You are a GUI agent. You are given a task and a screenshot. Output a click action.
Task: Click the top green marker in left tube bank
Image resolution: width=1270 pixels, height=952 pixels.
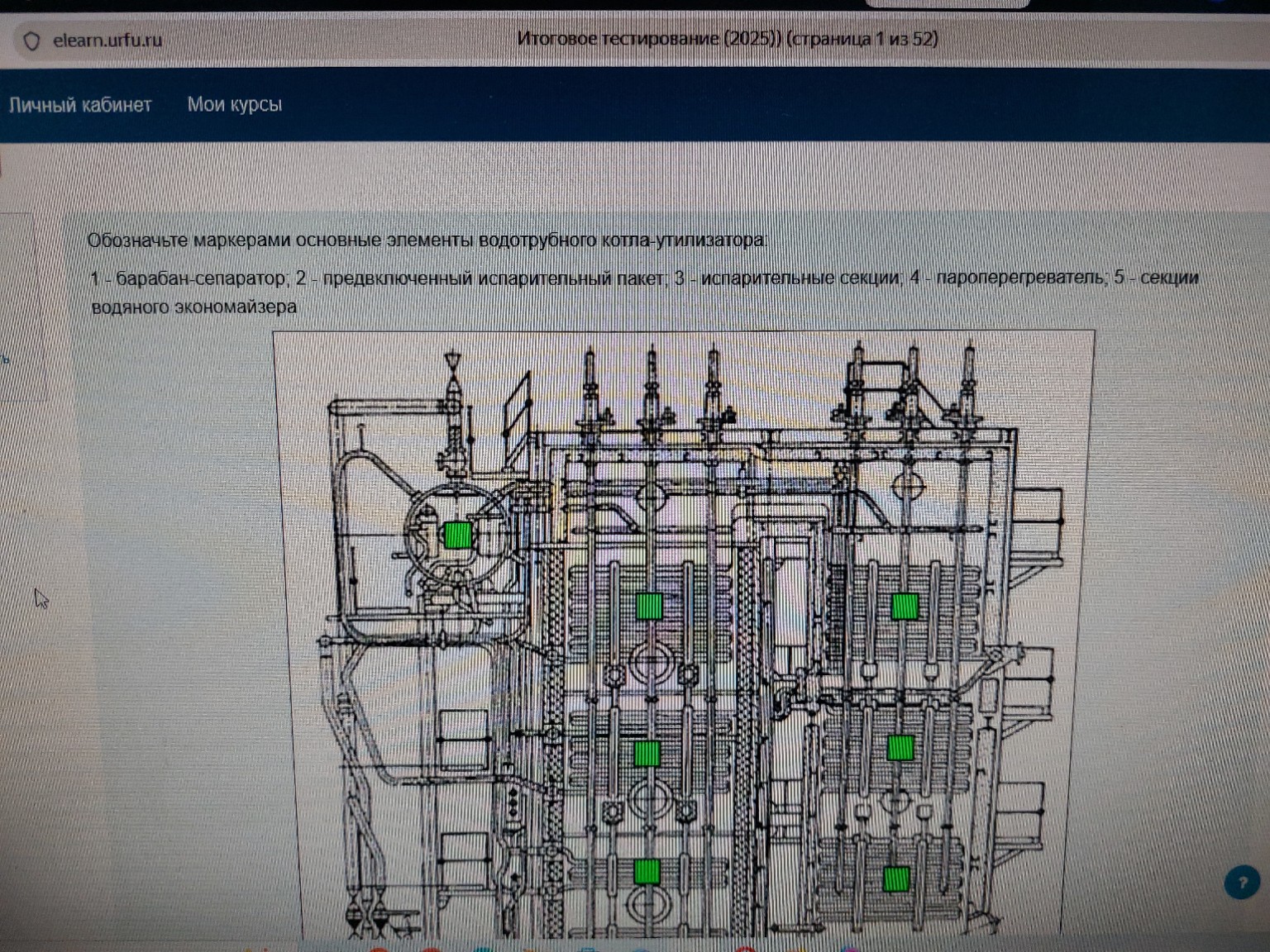649,606
